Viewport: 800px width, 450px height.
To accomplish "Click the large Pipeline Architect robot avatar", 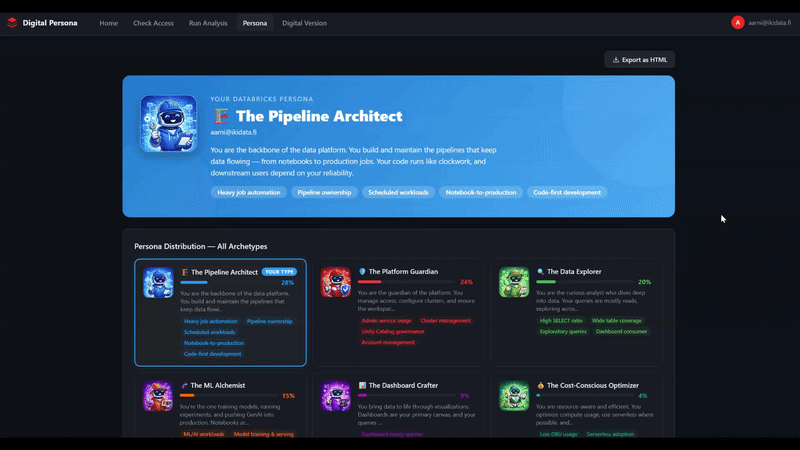I will point(168,123).
